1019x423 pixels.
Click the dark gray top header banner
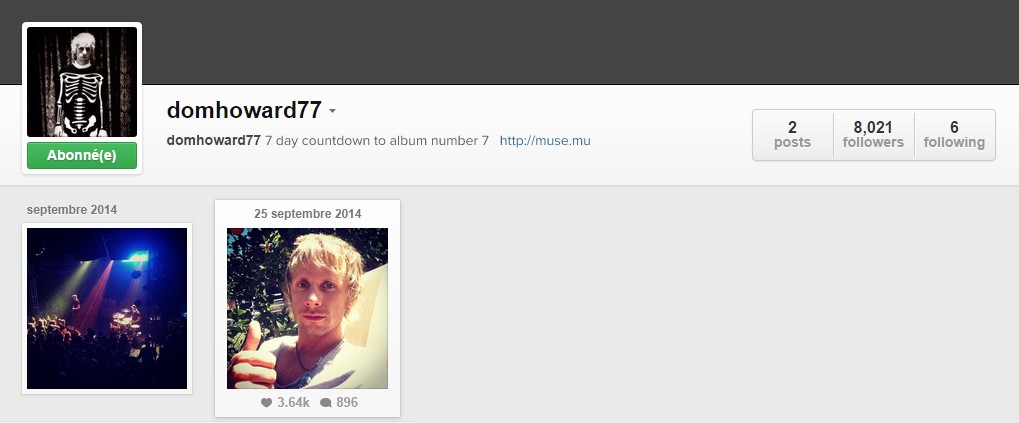(510, 42)
